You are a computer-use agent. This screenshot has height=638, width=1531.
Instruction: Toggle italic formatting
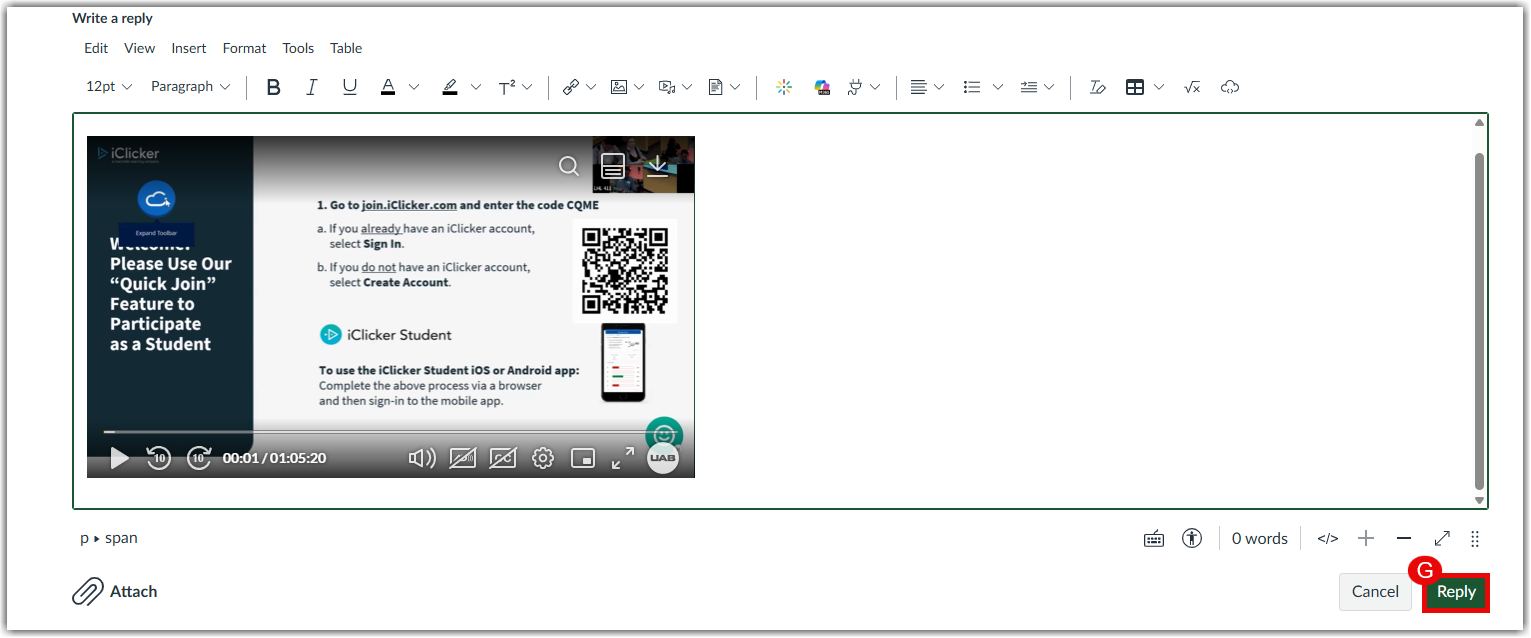pyautogui.click(x=311, y=87)
